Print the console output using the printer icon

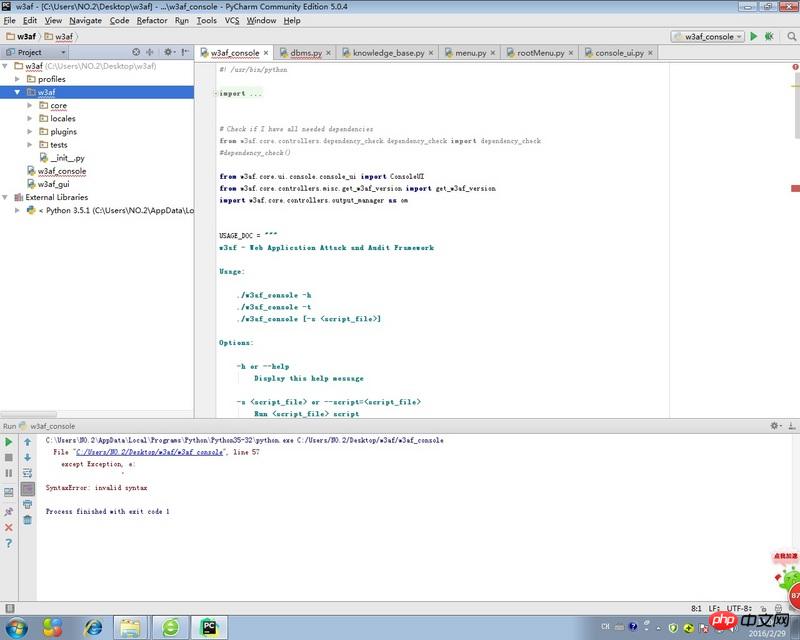(27, 504)
